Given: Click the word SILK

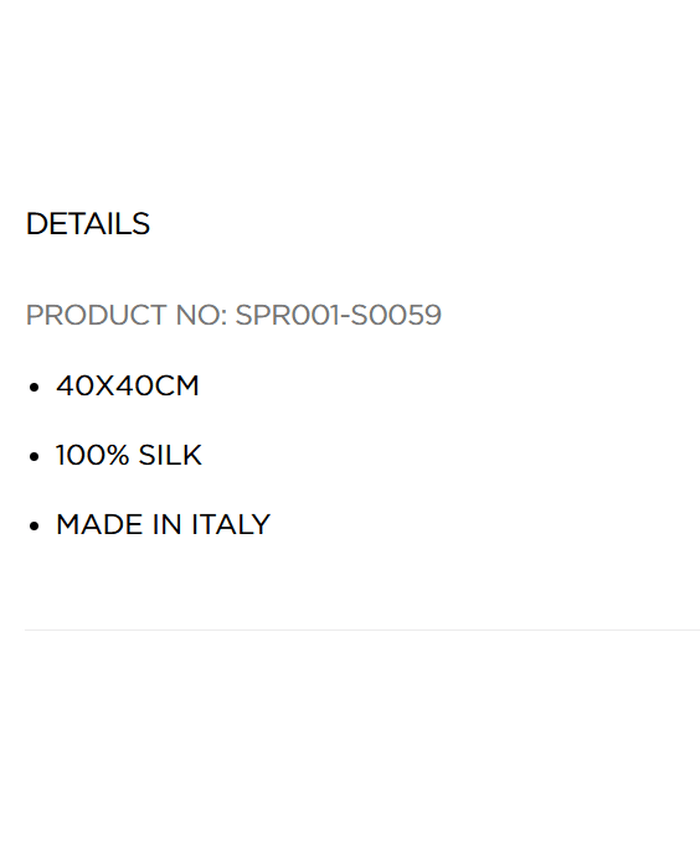Looking at the screenshot, I should (x=170, y=456).
